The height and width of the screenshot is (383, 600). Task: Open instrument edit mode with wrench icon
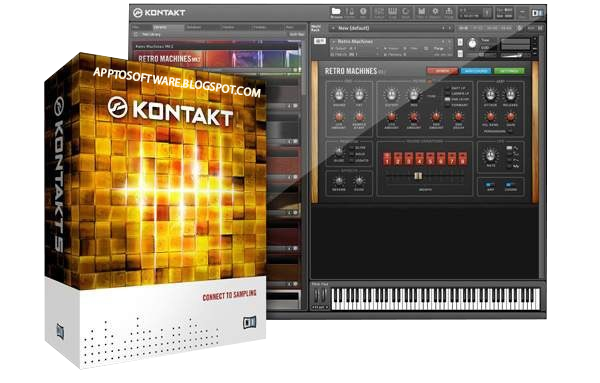[x=320, y=41]
